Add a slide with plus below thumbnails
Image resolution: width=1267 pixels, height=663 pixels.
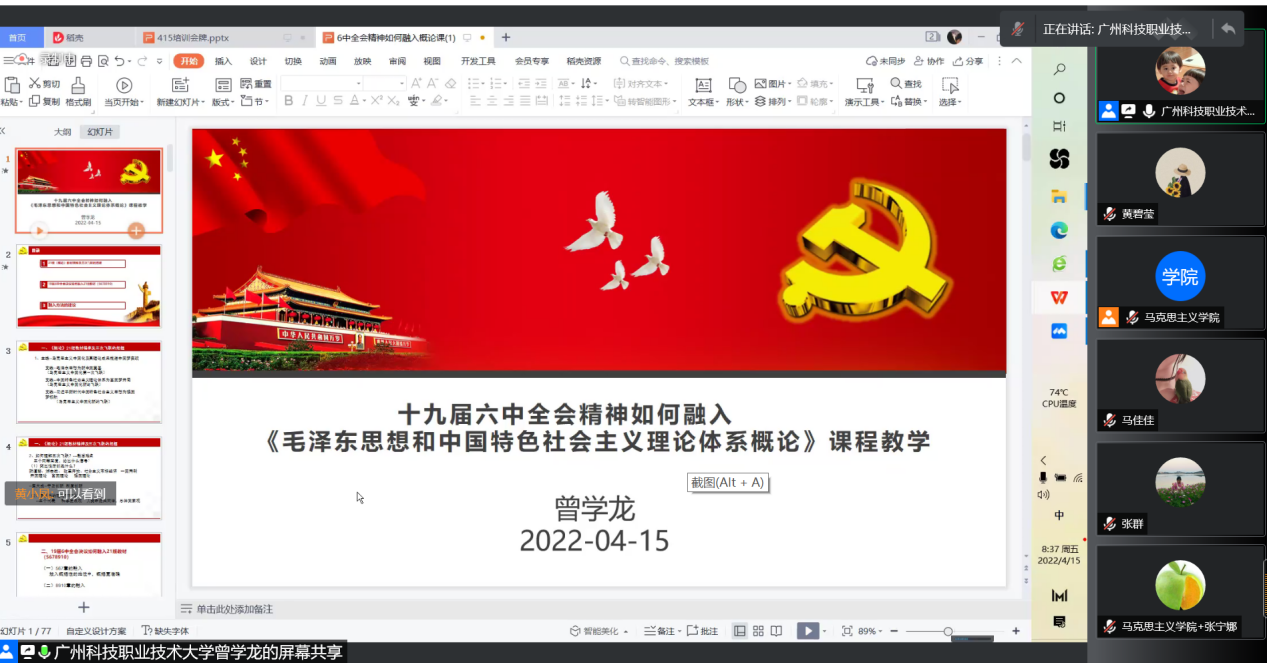(x=84, y=607)
